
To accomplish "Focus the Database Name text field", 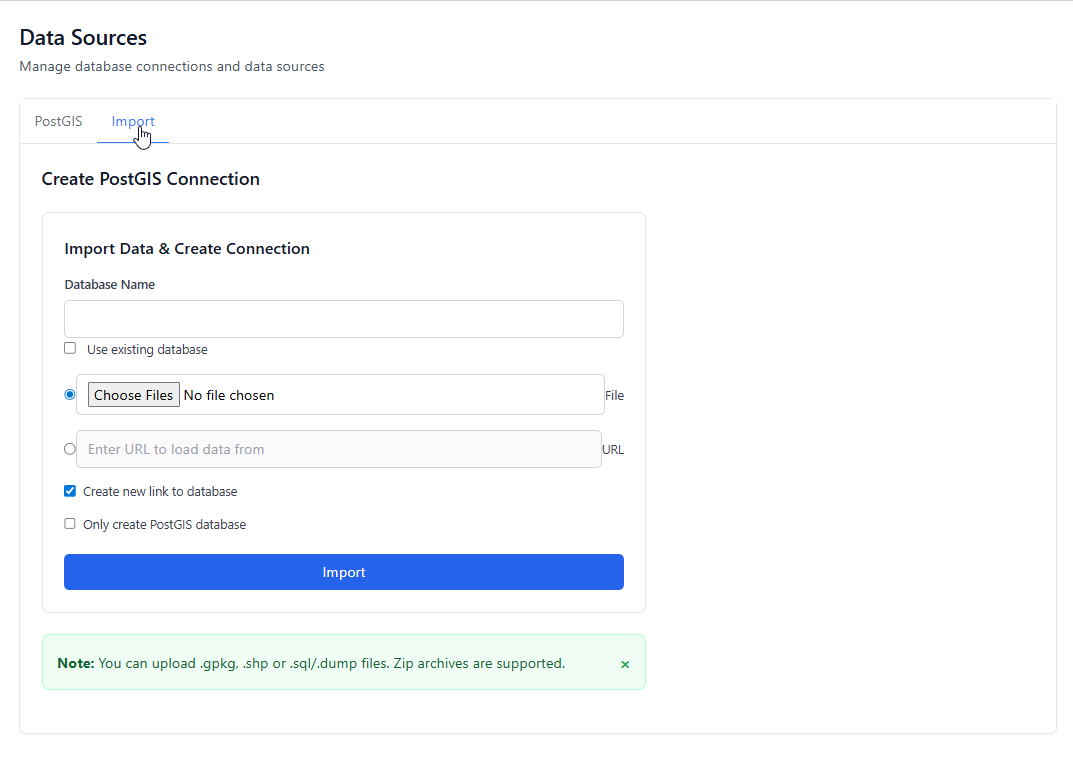I will click(343, 319).
